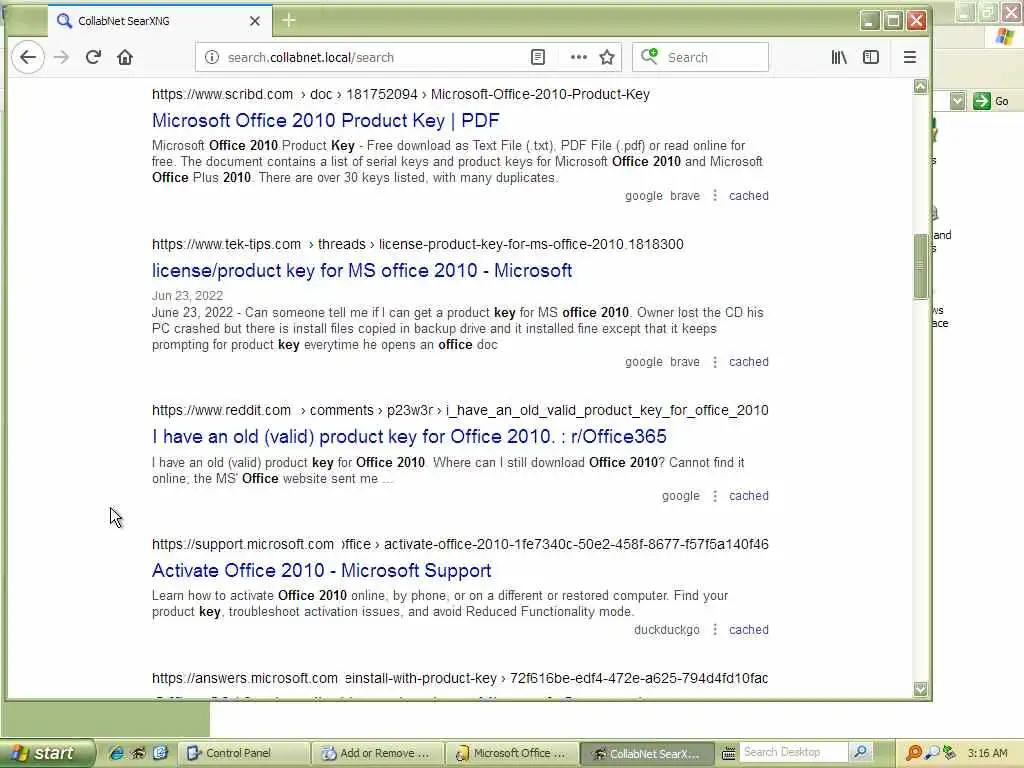Screen dimensions: 1024x768
Task: Click the 3:16 AM clock
Action: pyautogui.click(x=987, y=754)
